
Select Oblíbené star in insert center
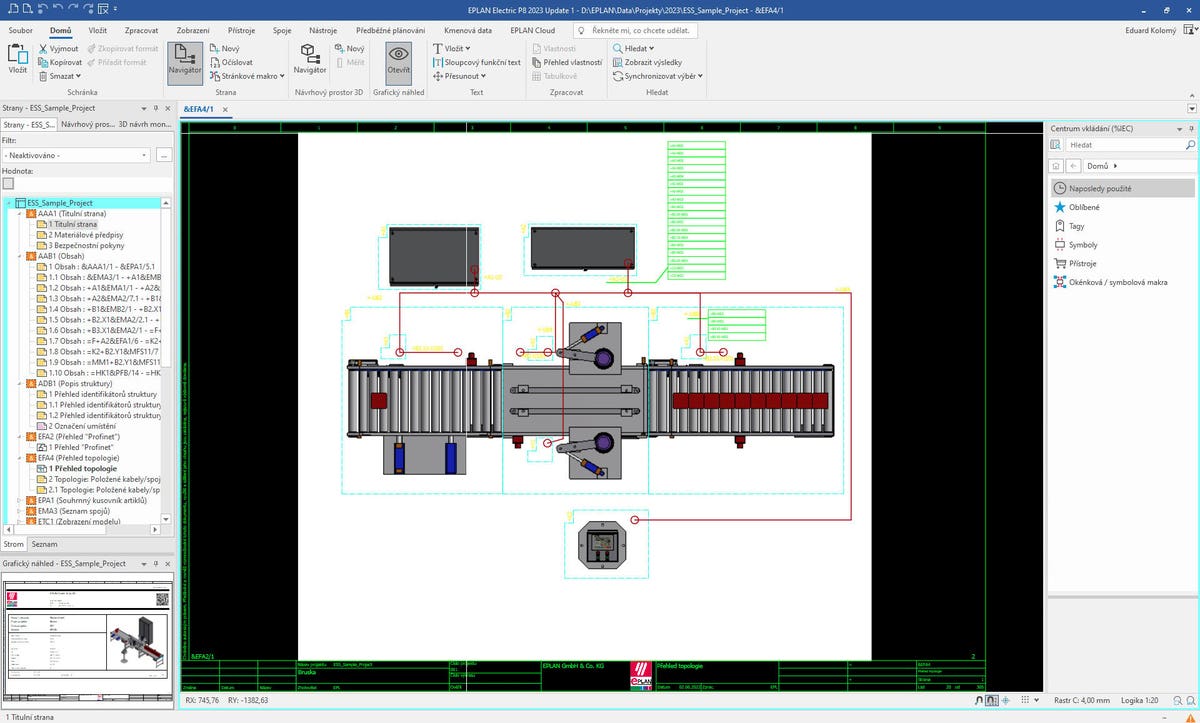(x=1060, y=207)
